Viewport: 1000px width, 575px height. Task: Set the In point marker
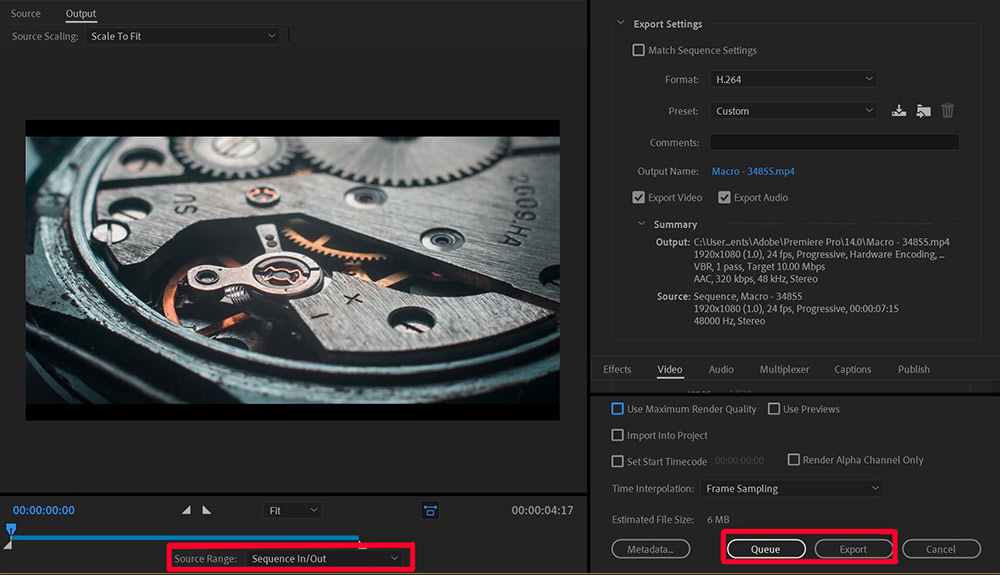point(186,510)
